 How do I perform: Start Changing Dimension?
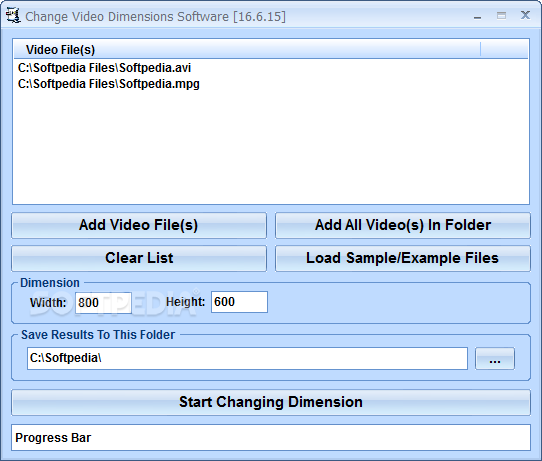pos(271,402)
